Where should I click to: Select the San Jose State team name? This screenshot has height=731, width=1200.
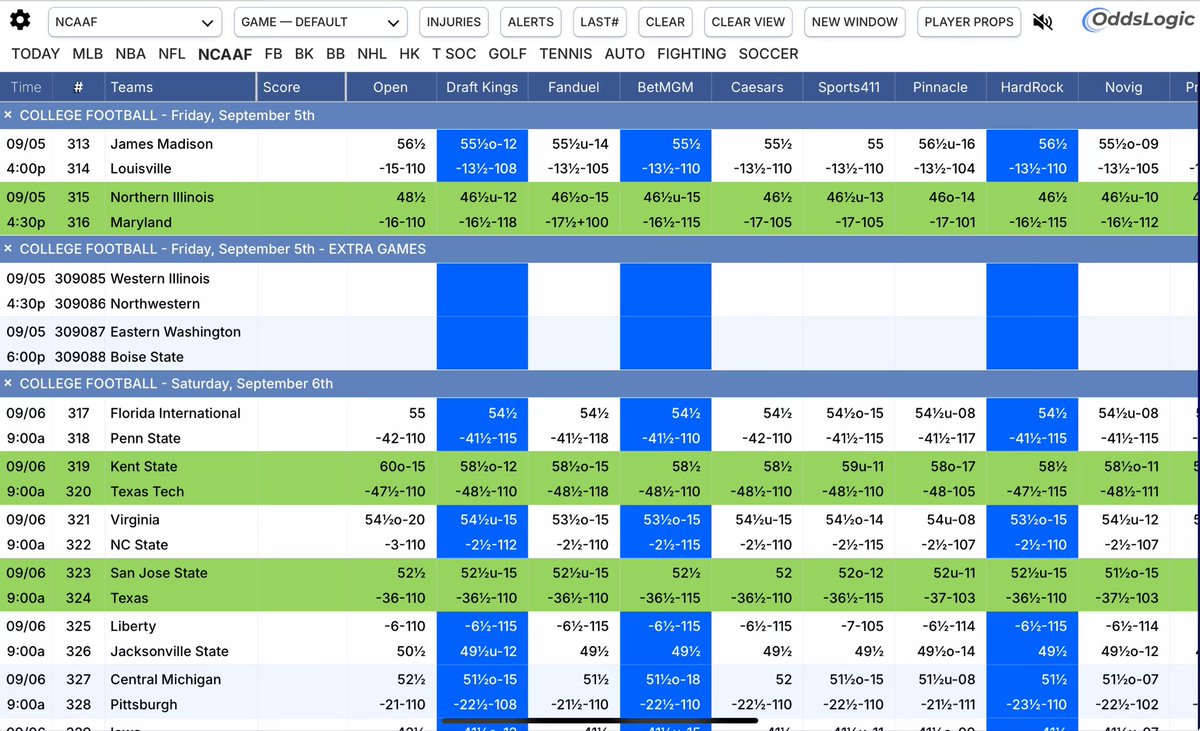159,573
